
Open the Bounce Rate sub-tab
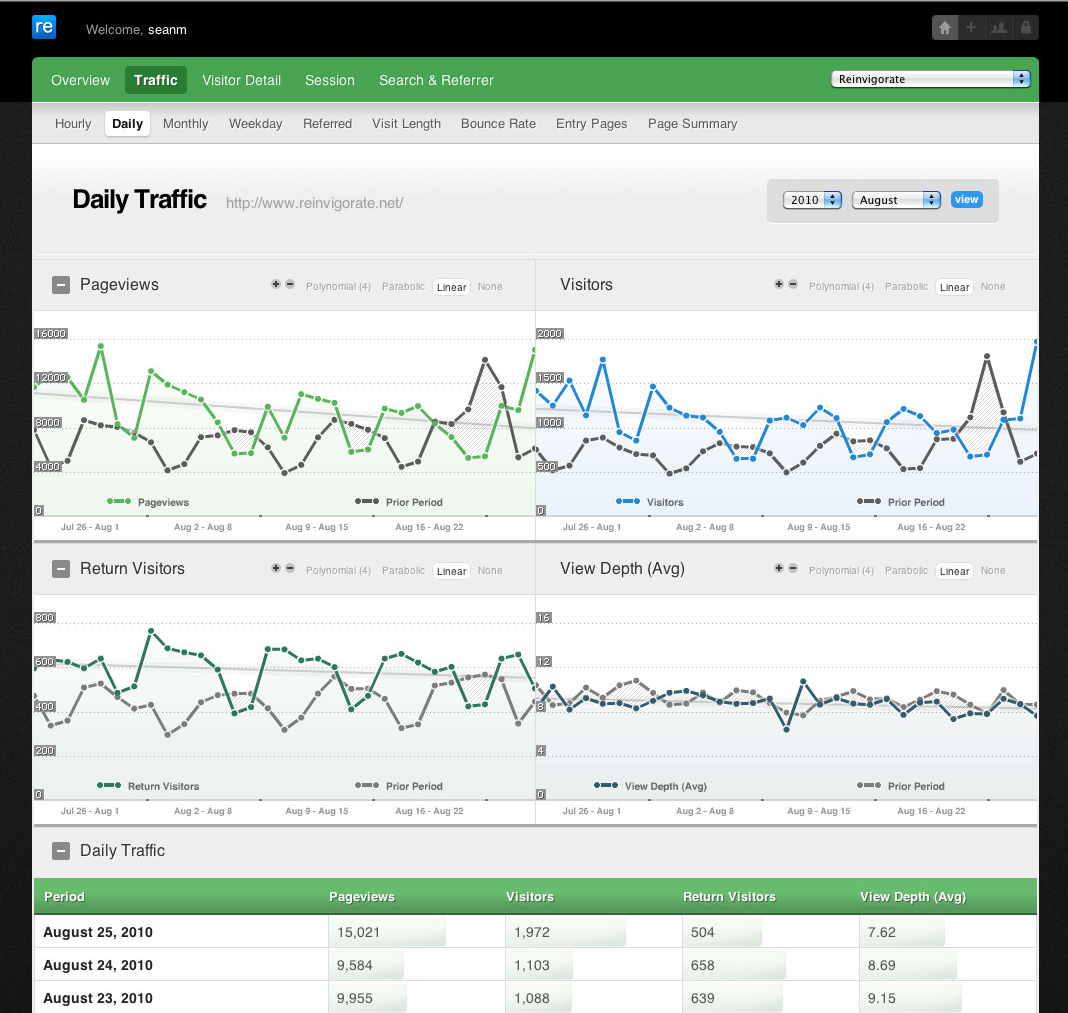tap(498, 124)
